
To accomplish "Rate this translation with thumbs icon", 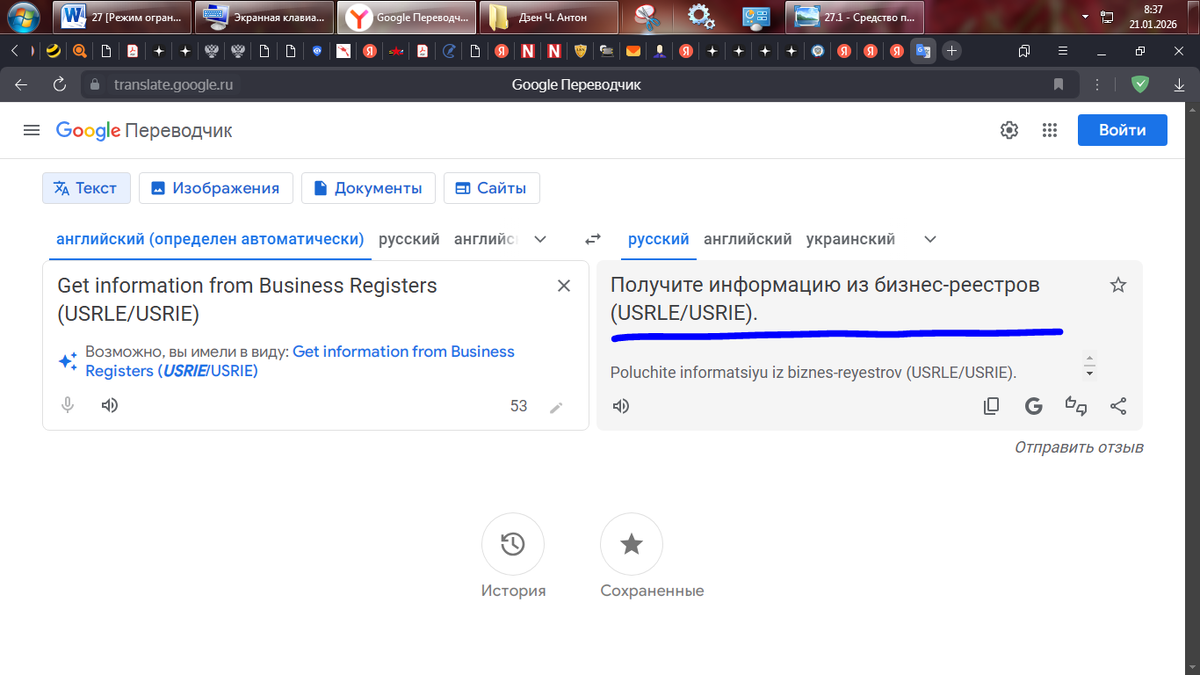I will coord(1076,406).
